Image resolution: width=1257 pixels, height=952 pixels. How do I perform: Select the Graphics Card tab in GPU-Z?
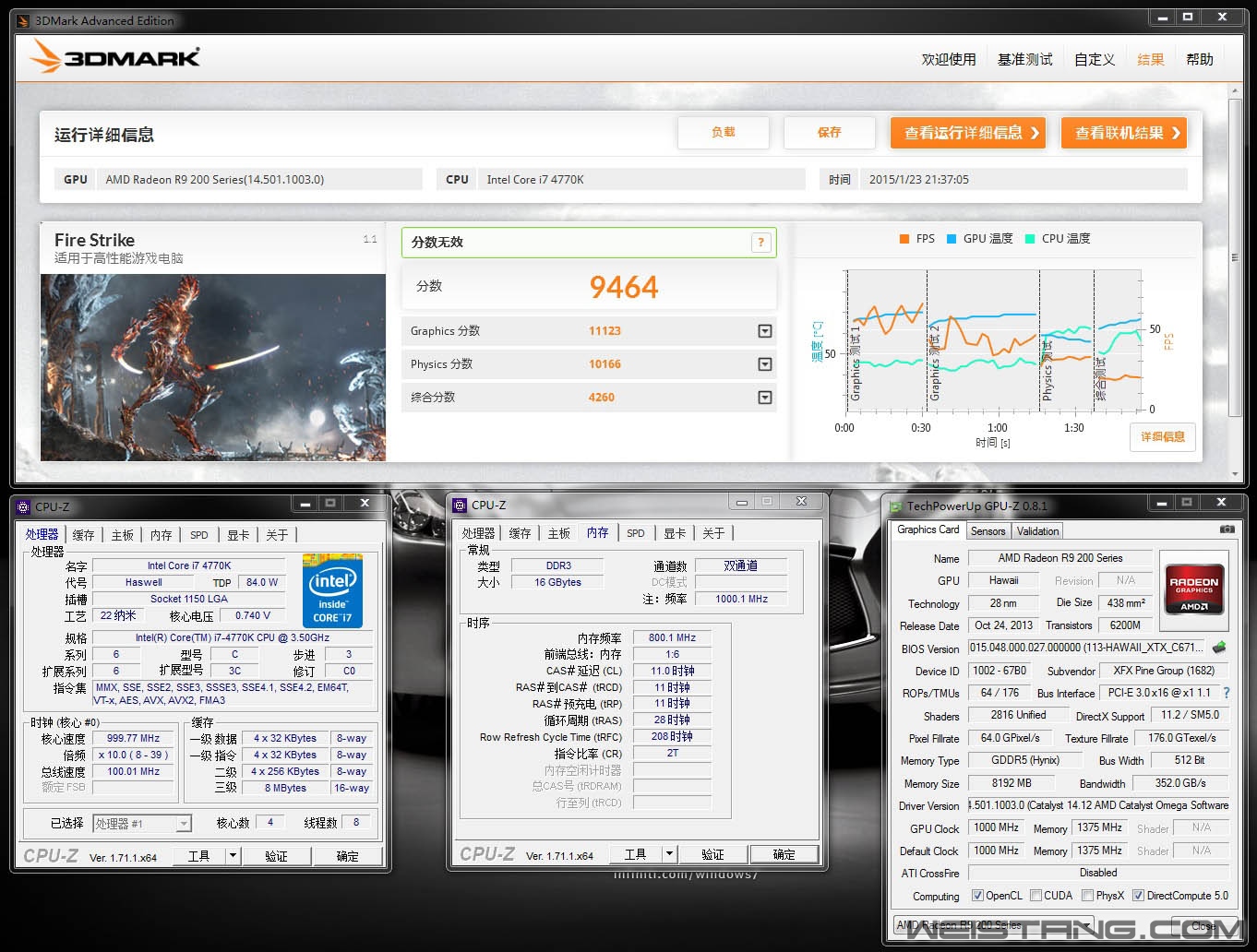[x=928, y=530]
